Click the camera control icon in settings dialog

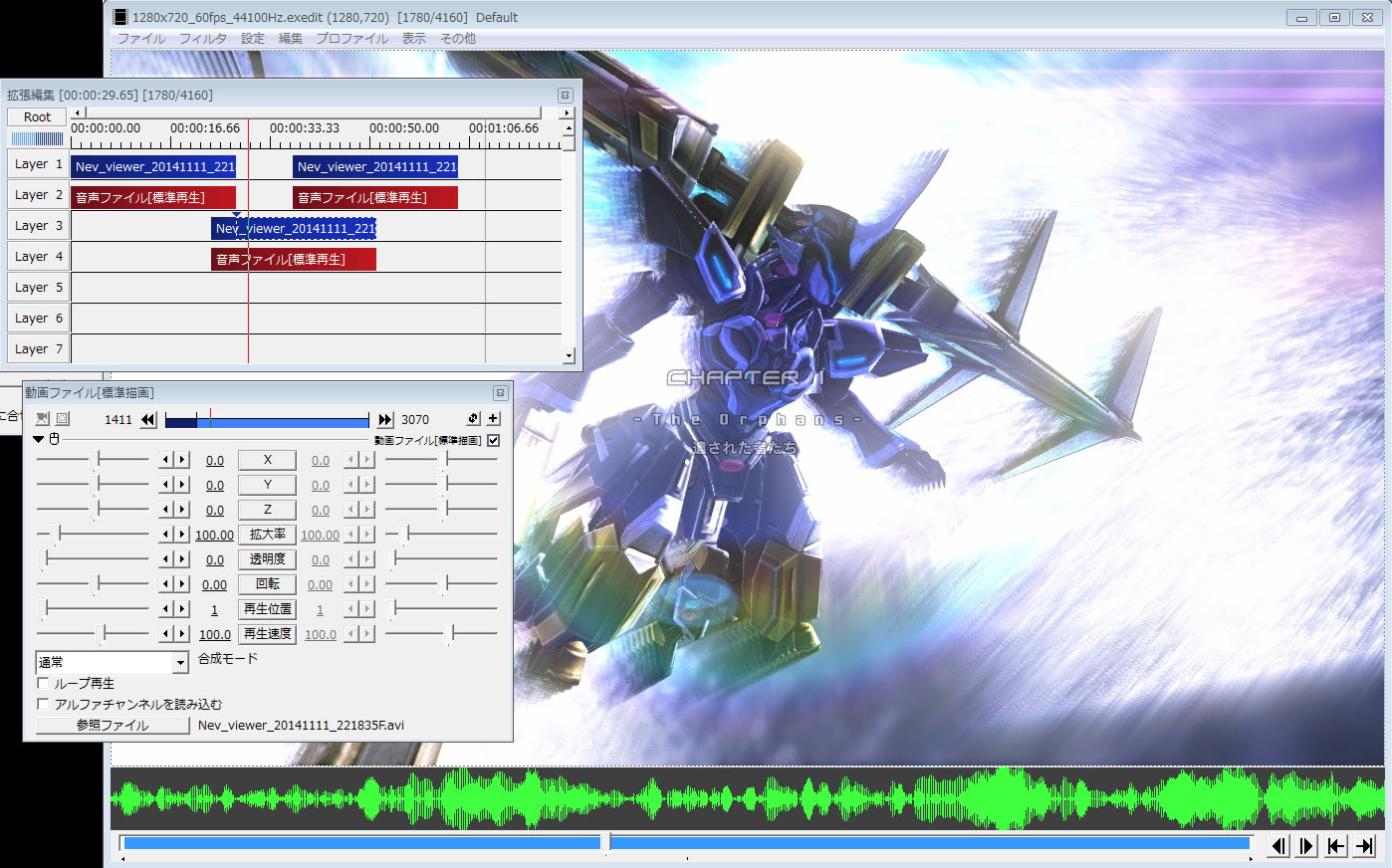coord(42,419)
